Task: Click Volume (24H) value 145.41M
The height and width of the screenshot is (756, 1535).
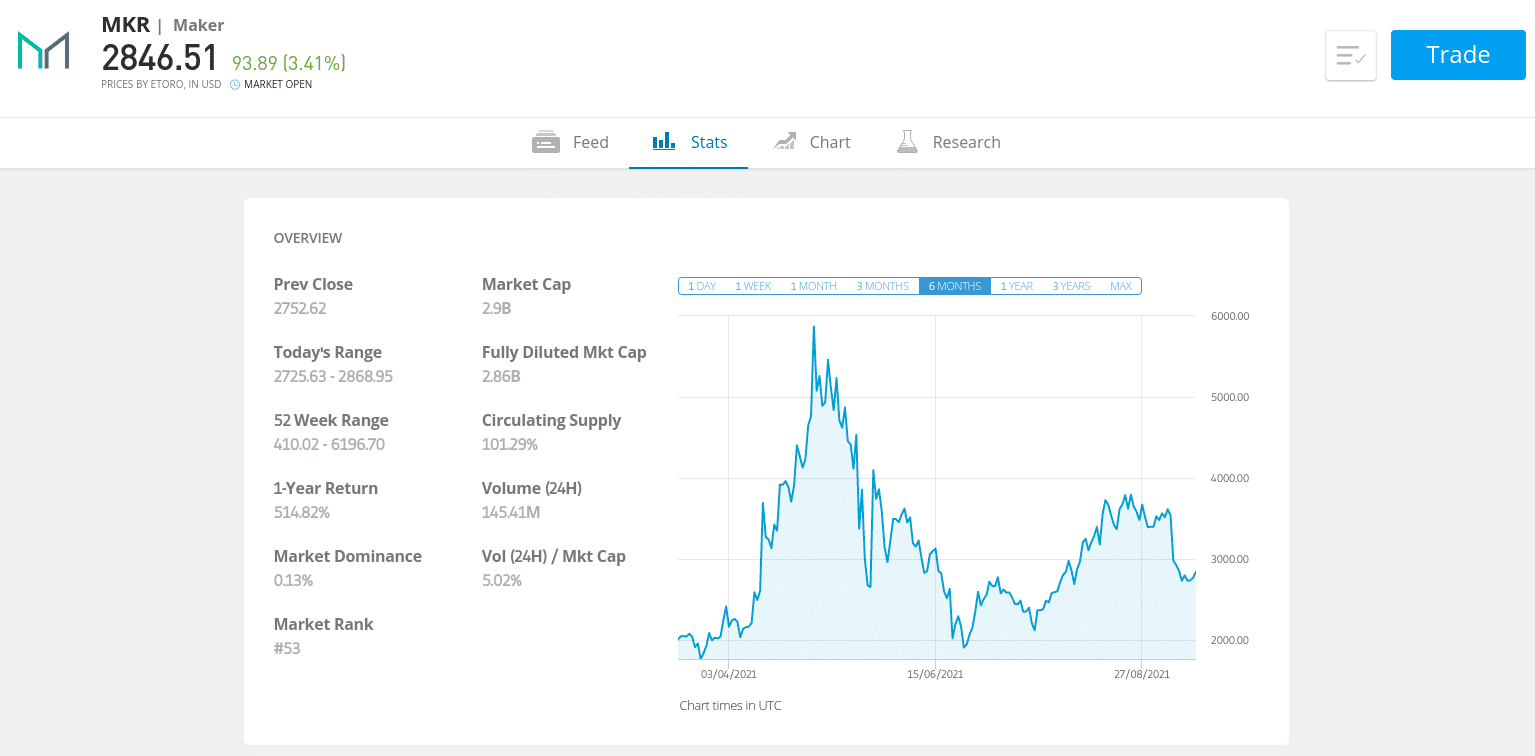Action: (511, 512)
